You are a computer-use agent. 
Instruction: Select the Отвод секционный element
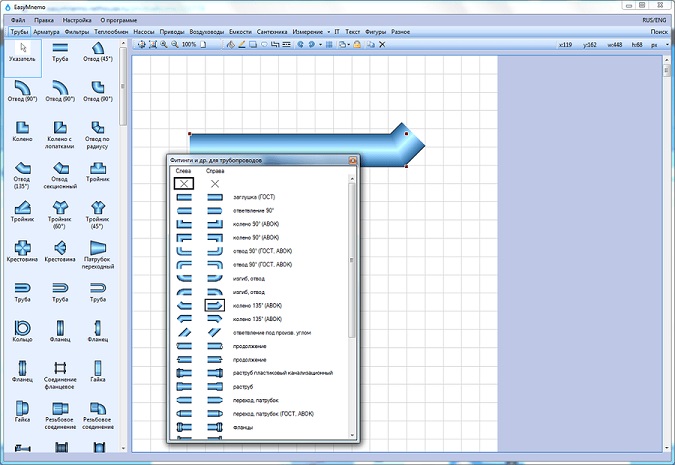tap(58, 169)
